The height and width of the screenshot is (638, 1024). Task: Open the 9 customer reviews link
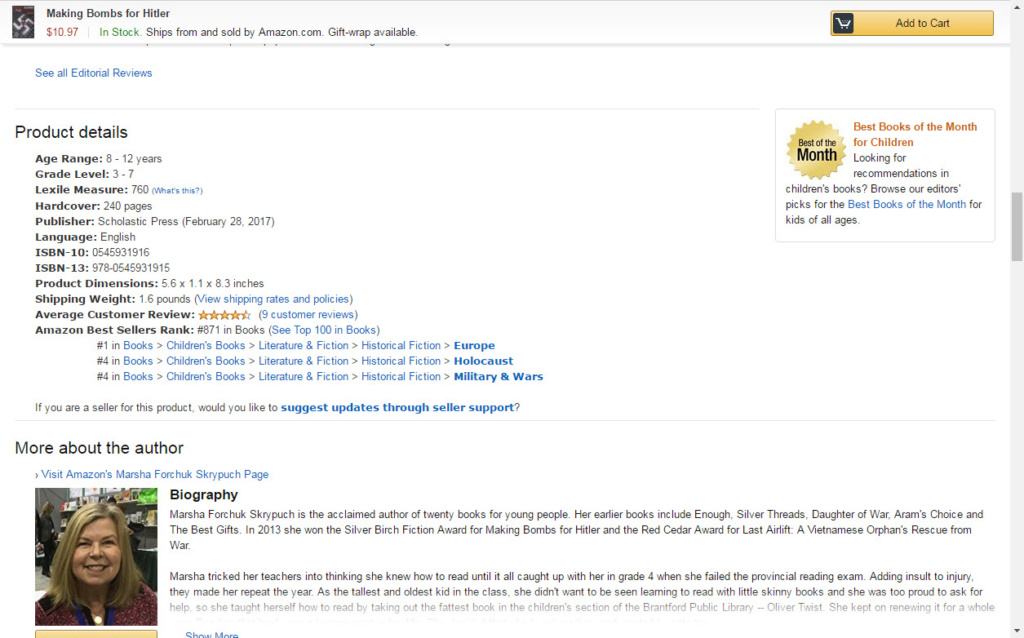(x=308, y=315)
